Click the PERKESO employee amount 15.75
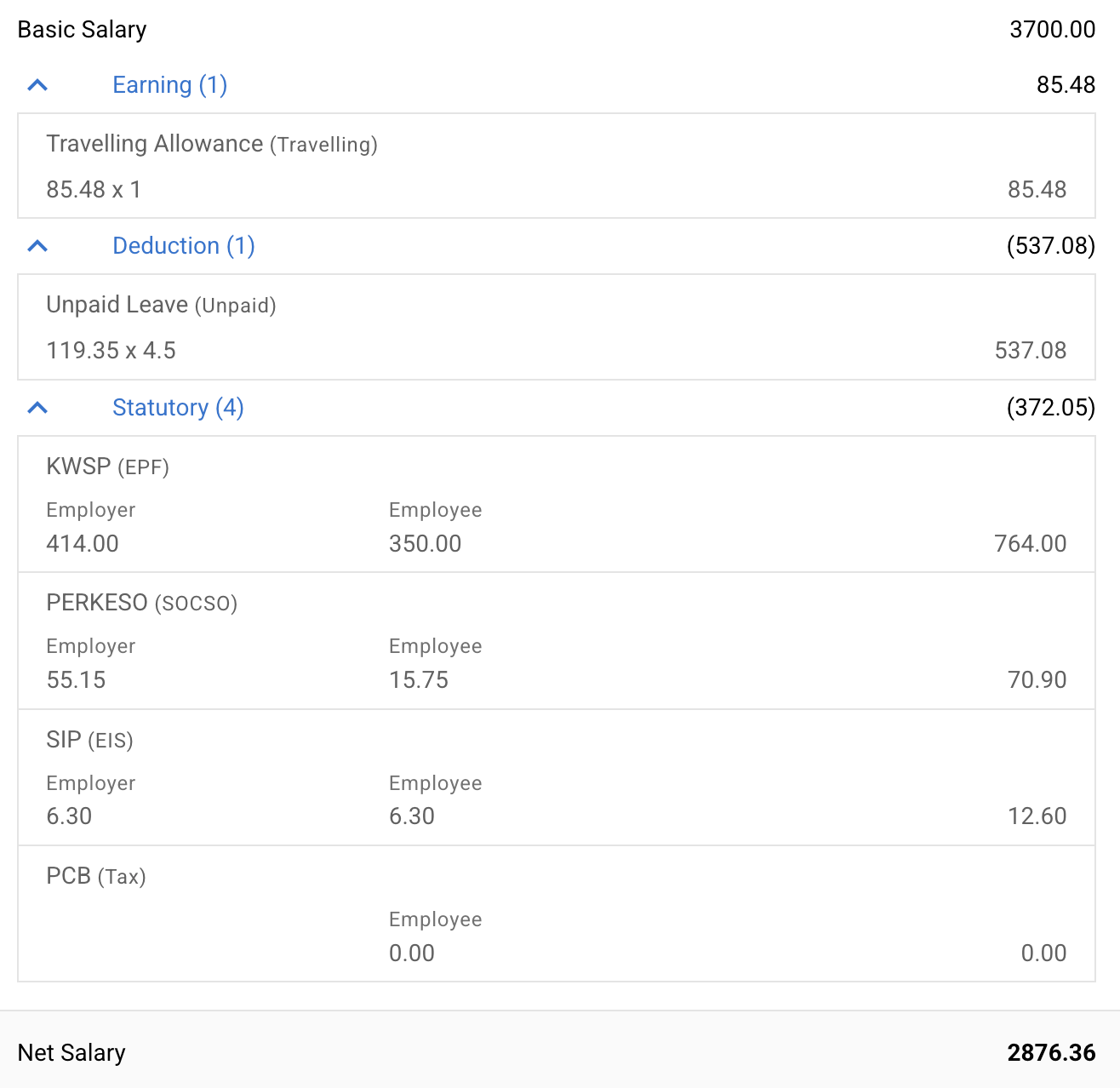 pos(419,680)
